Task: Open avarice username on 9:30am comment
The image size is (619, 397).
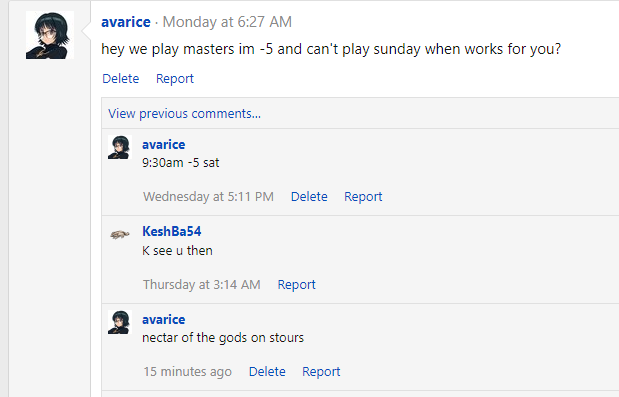Action: click(163, 144)
